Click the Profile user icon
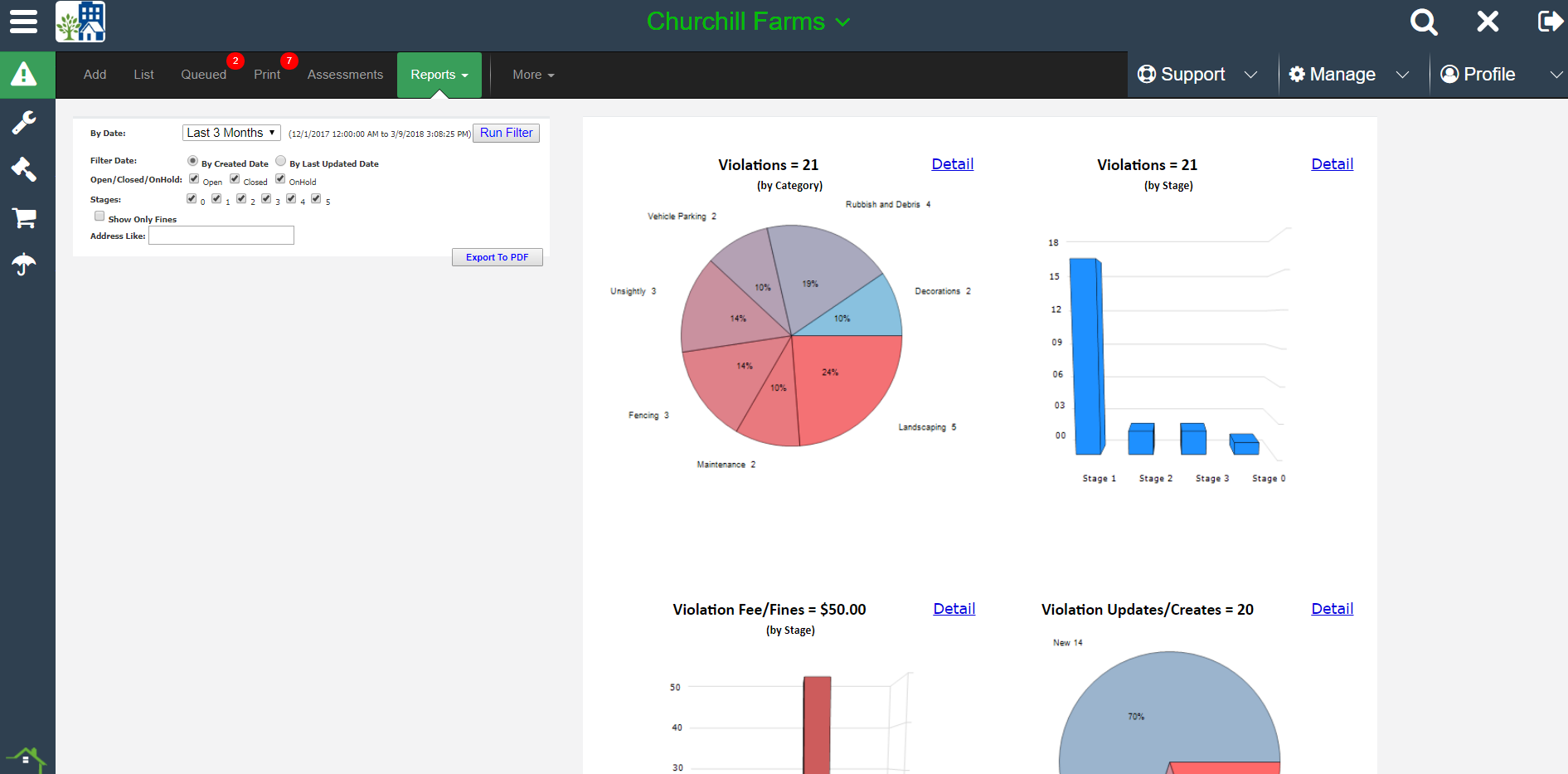Image resolution: width=1568 pixels, height=774 pixels. point(1449,75)
